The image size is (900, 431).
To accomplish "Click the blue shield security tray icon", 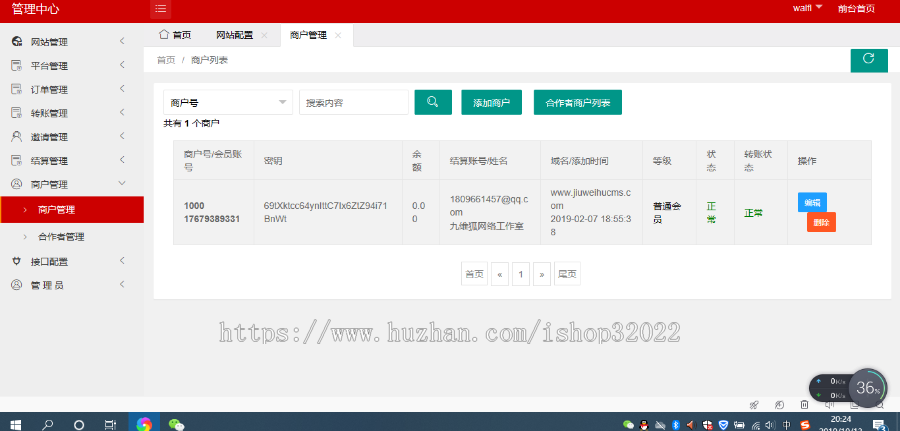I will 723,425.
